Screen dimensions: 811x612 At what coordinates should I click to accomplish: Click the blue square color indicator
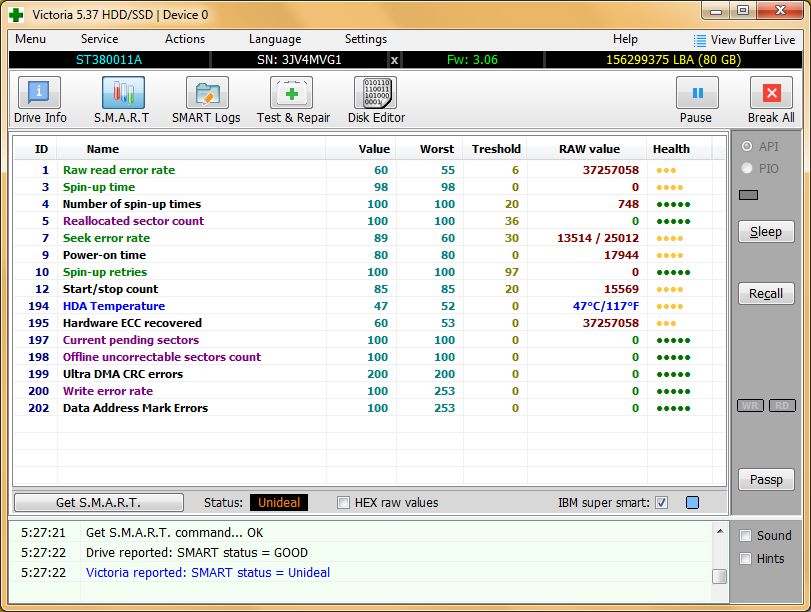(x=692, y=502)
